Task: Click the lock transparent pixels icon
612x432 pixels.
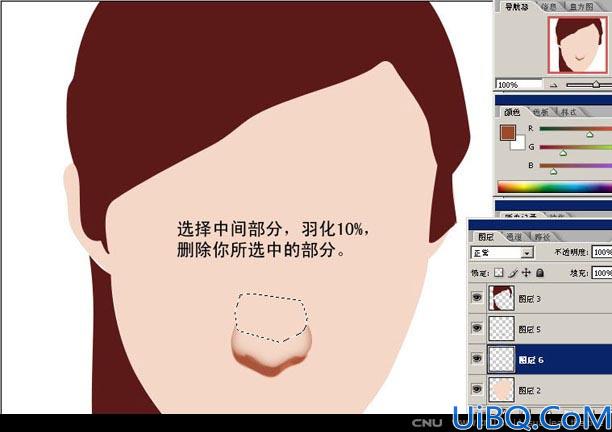Action: (498, 272)
